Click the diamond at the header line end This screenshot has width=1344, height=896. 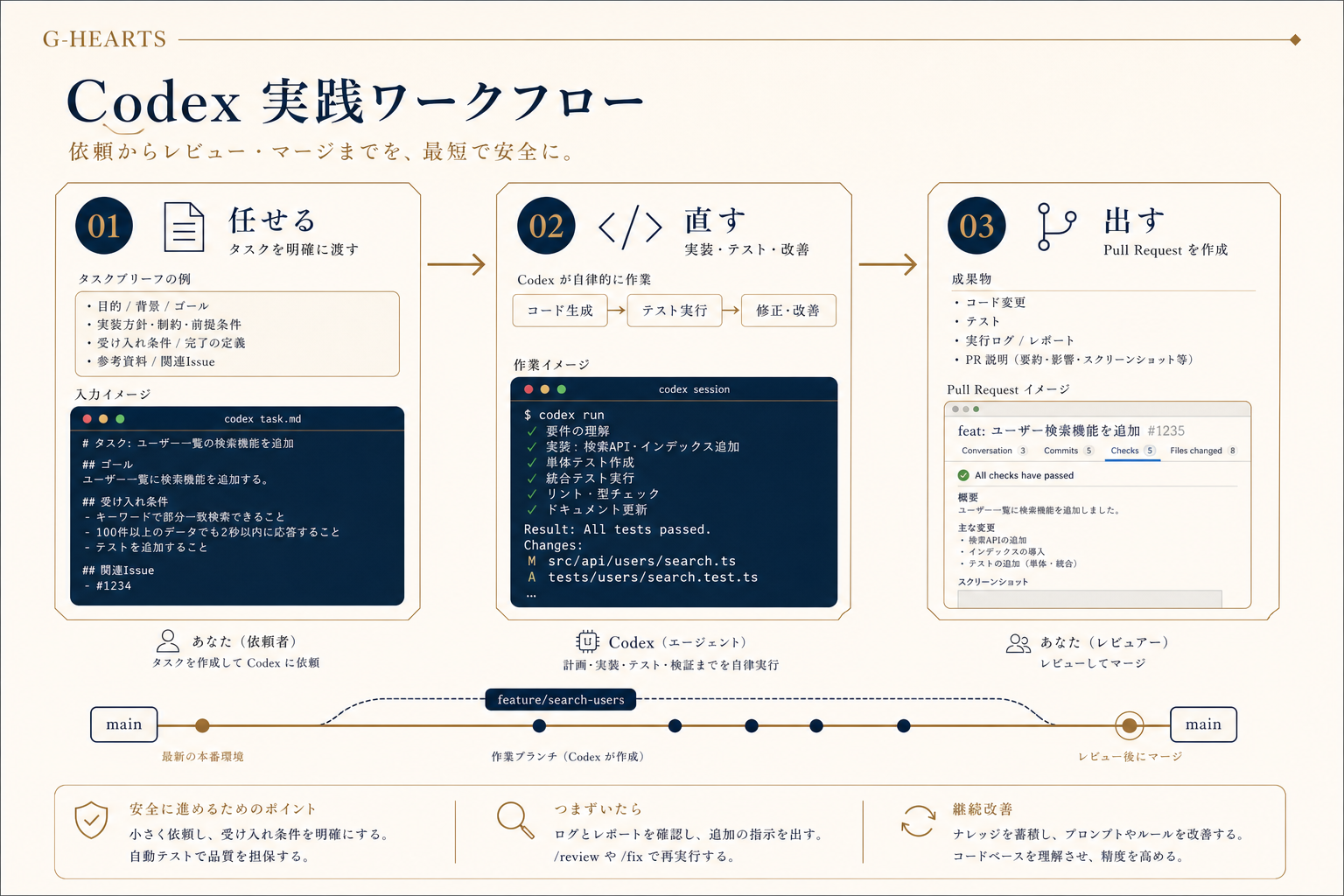tap(1295, 39)
